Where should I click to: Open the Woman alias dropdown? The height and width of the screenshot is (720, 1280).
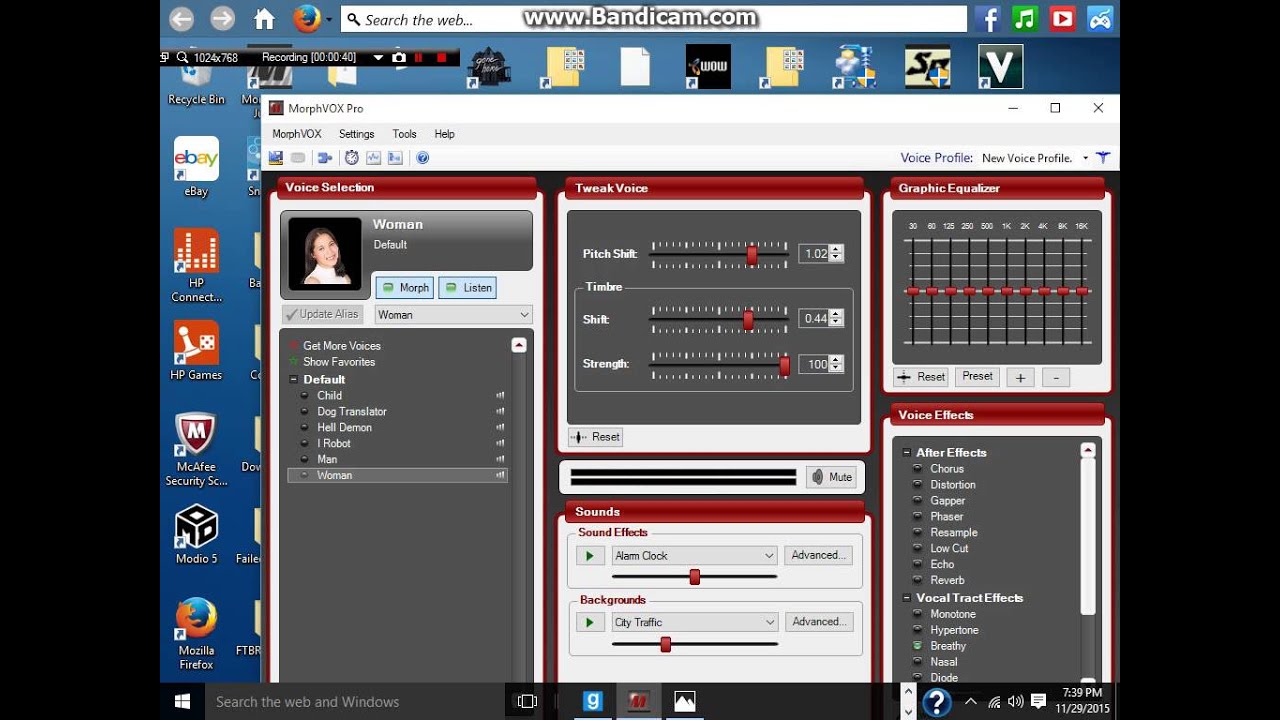pos(453,314)
